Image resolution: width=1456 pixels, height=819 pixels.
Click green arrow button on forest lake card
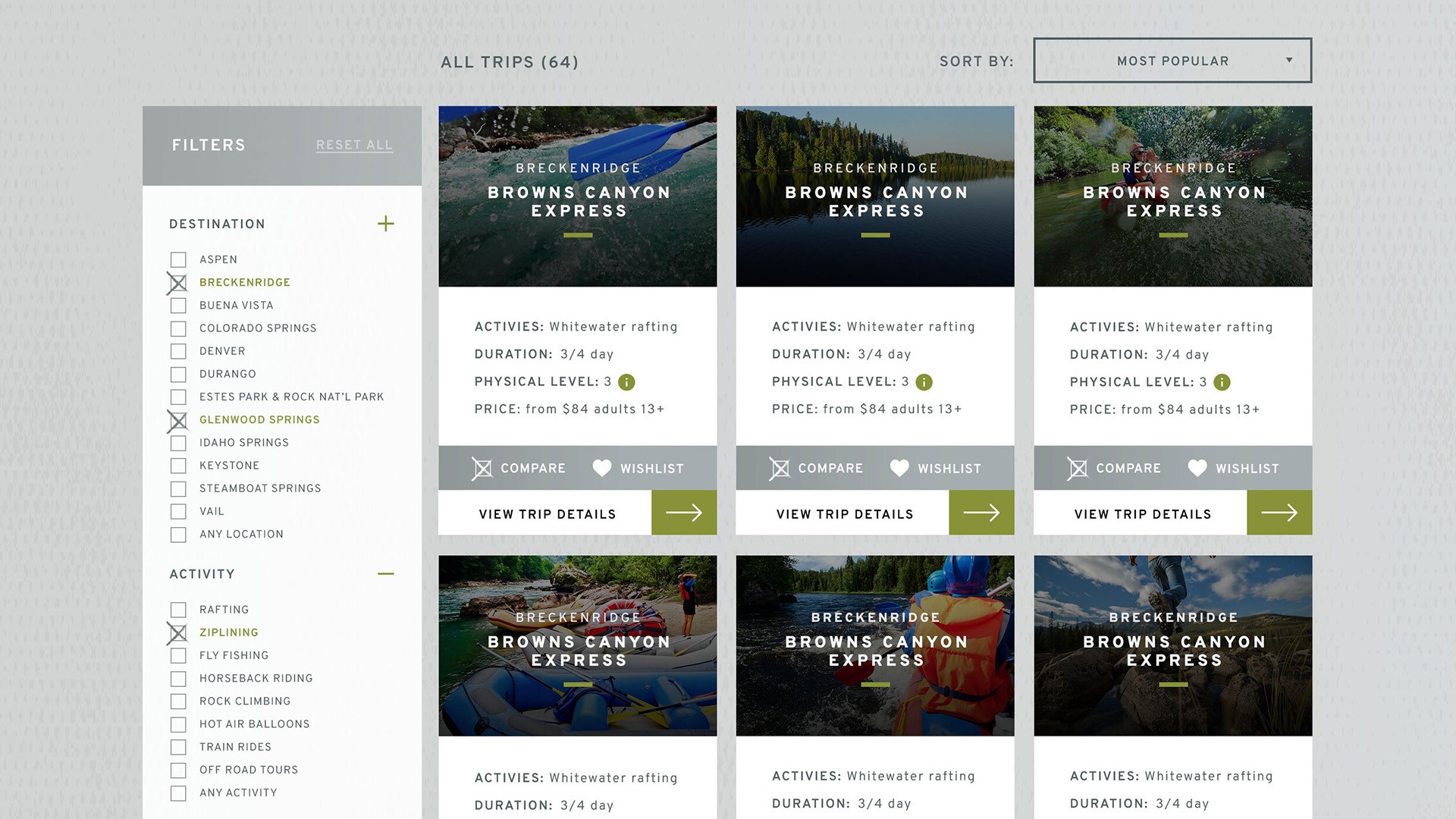[x=981, y=513]
